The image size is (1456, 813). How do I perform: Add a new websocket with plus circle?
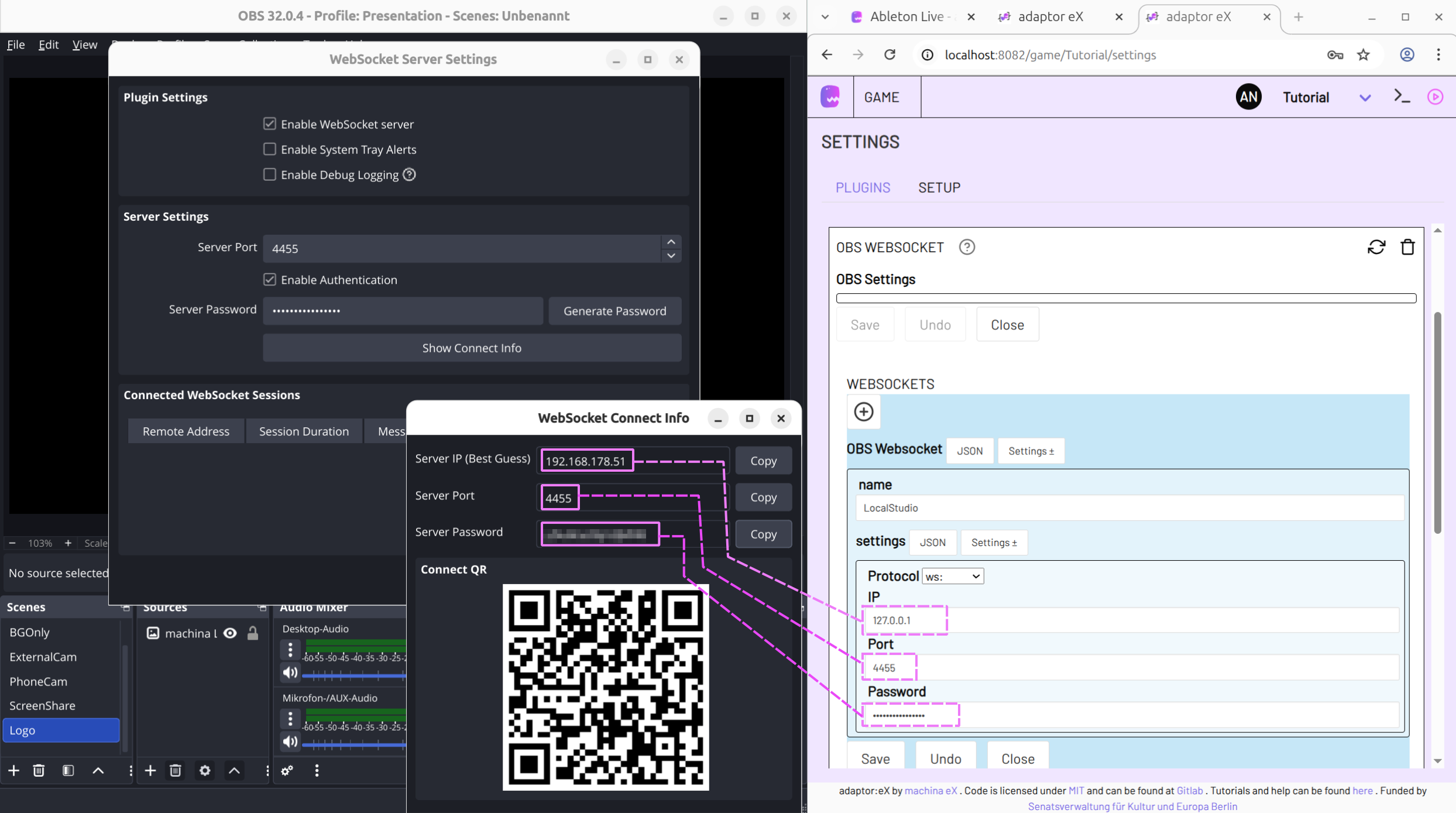coord(864,411)
